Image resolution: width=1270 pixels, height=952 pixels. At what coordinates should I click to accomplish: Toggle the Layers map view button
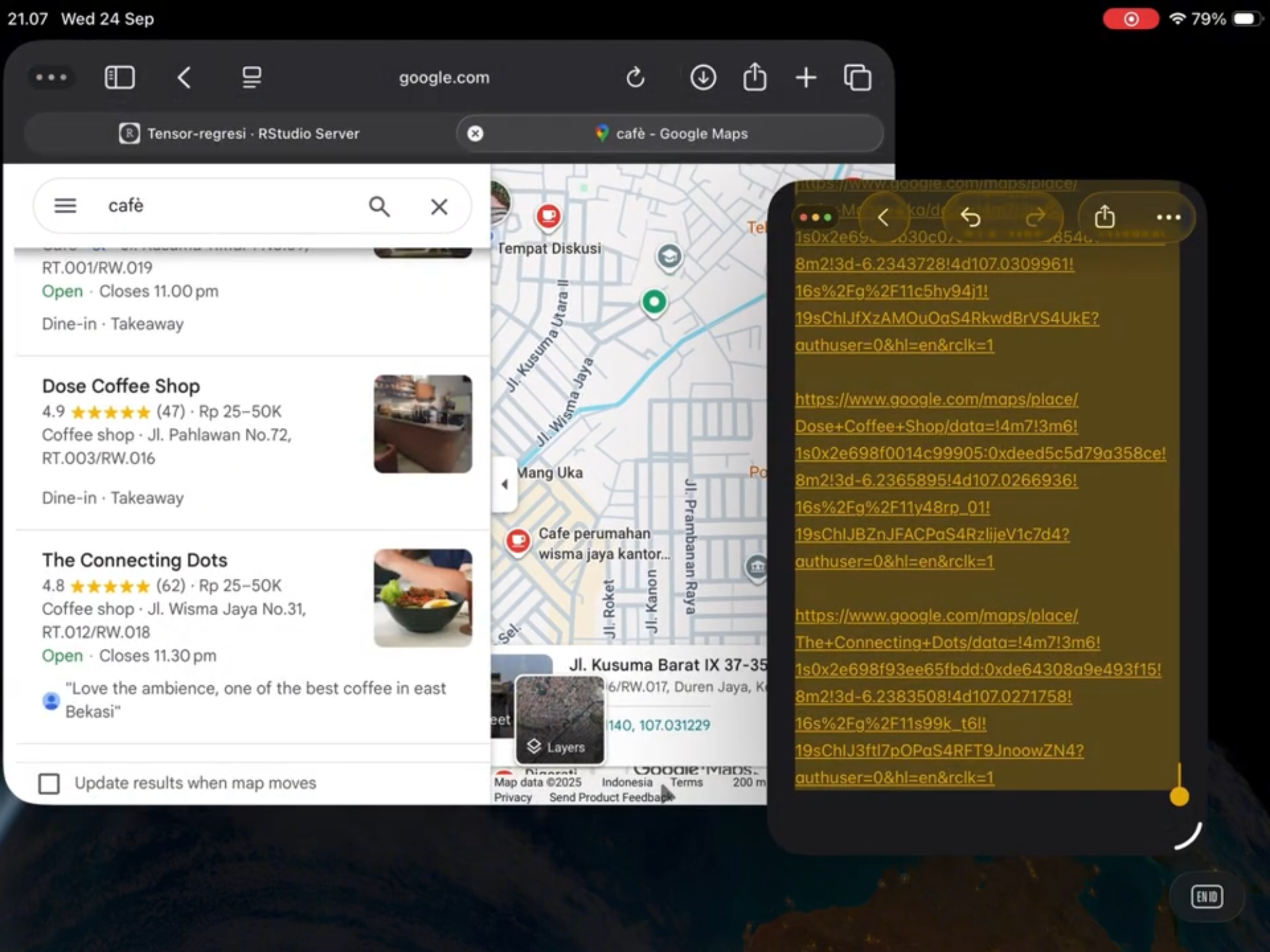(559, 720)
